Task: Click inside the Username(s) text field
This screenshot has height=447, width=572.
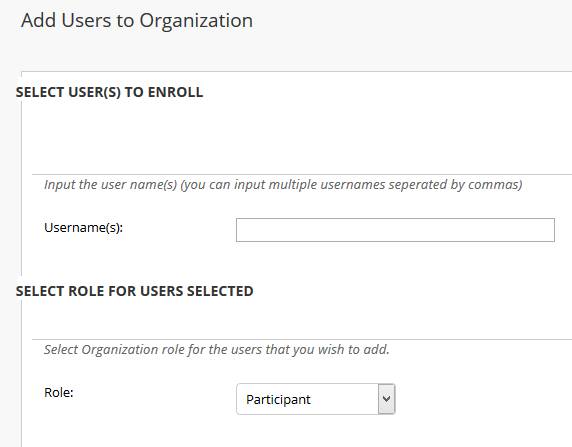Action: tap(395, 230)
